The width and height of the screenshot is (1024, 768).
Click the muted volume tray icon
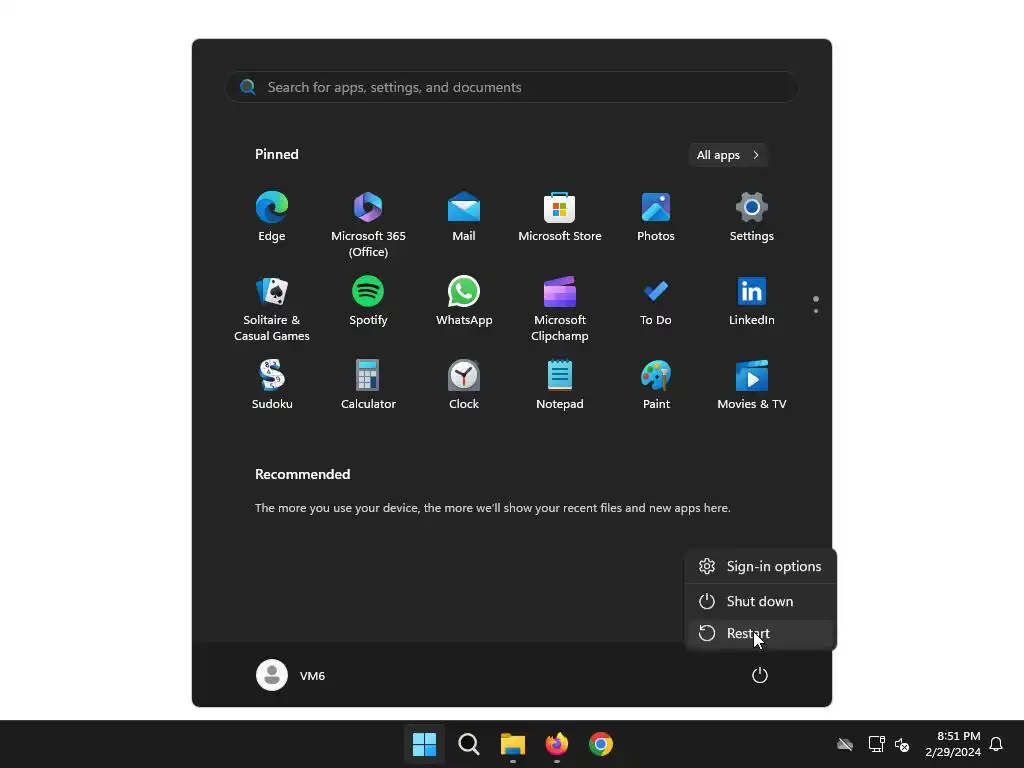[902, 744]
